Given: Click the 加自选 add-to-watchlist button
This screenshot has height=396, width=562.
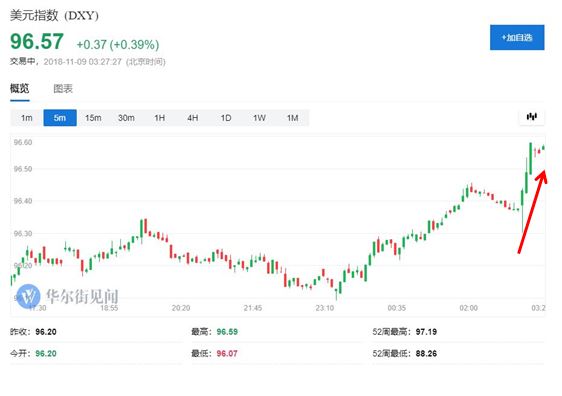Looking at the screenshot, I should [517, 37].
